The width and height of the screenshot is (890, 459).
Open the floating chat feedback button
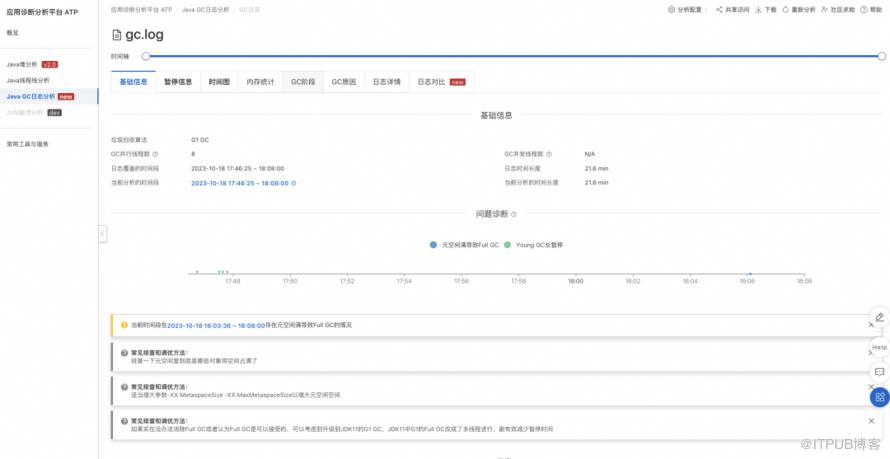(879, 372)
